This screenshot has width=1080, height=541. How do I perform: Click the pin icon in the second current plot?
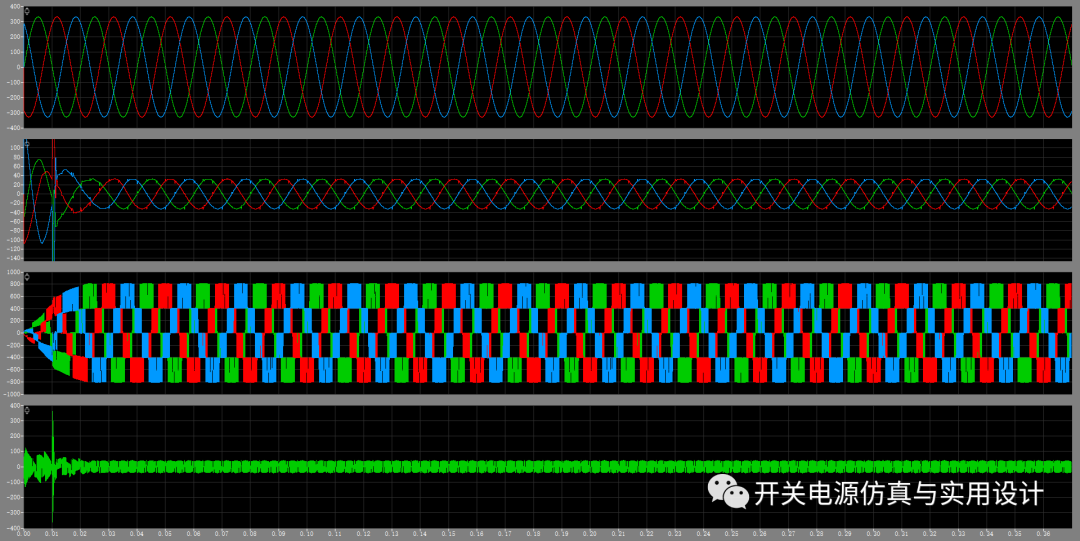click(27, 143)
